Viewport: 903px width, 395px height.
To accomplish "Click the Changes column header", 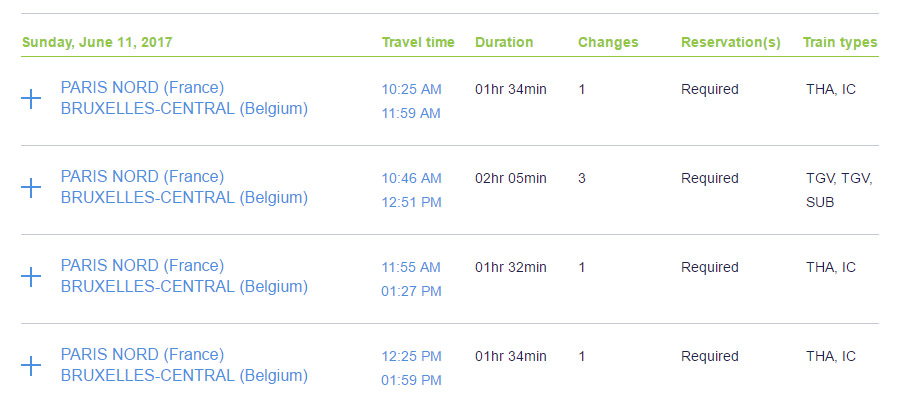I will coord(608,43).
